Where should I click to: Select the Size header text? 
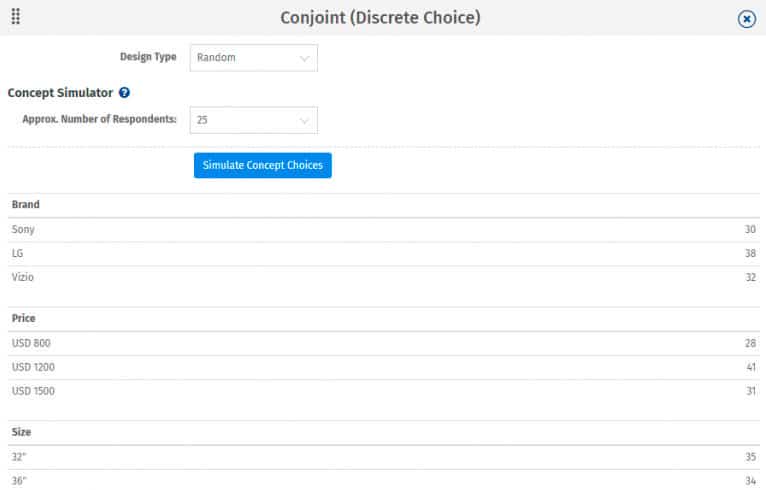click(x=21, y=432)
